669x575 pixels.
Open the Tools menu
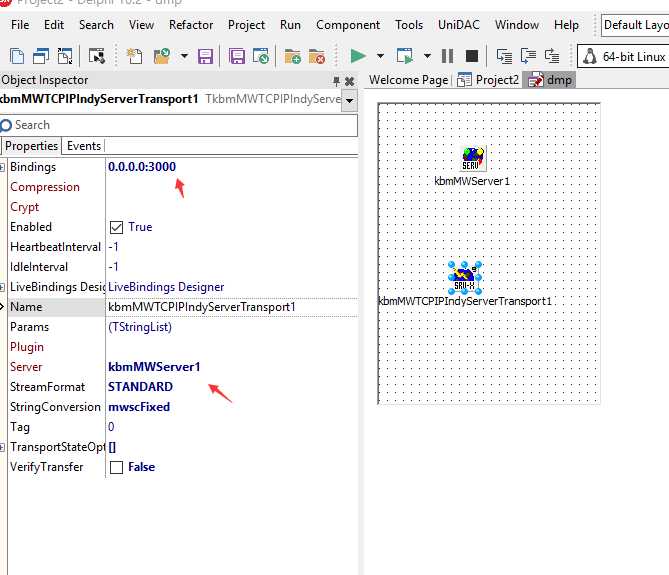click(409, 25)
